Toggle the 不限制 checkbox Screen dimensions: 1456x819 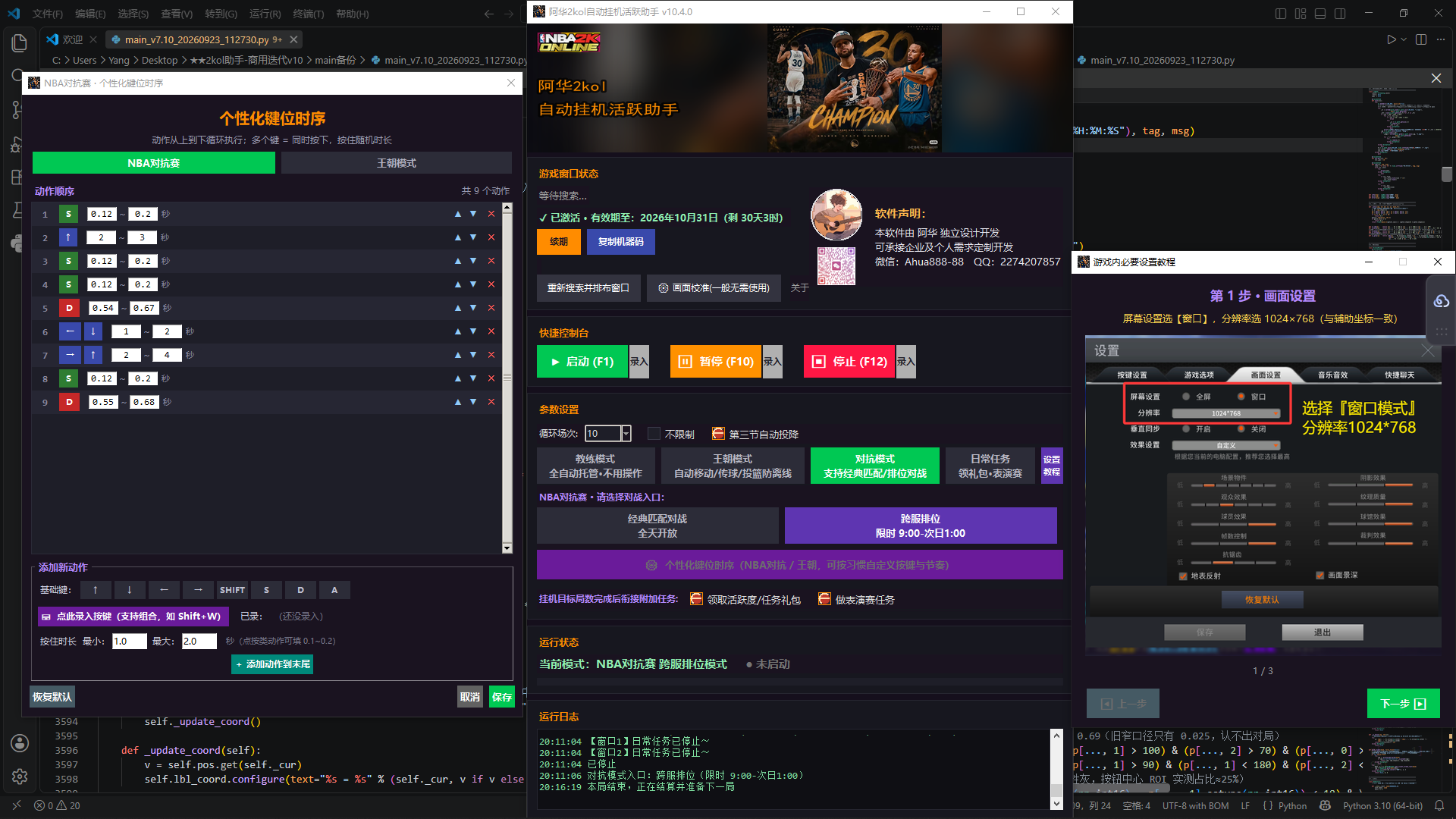tap(654, 434)
